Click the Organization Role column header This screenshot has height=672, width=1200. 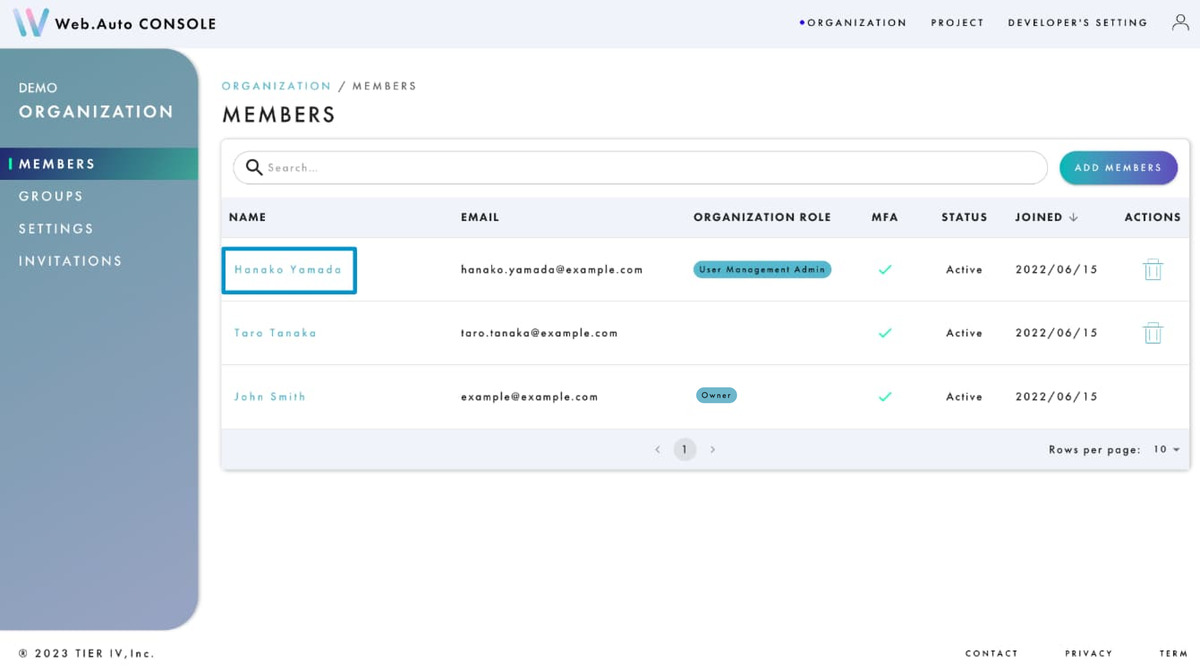(x=762, y=217)
